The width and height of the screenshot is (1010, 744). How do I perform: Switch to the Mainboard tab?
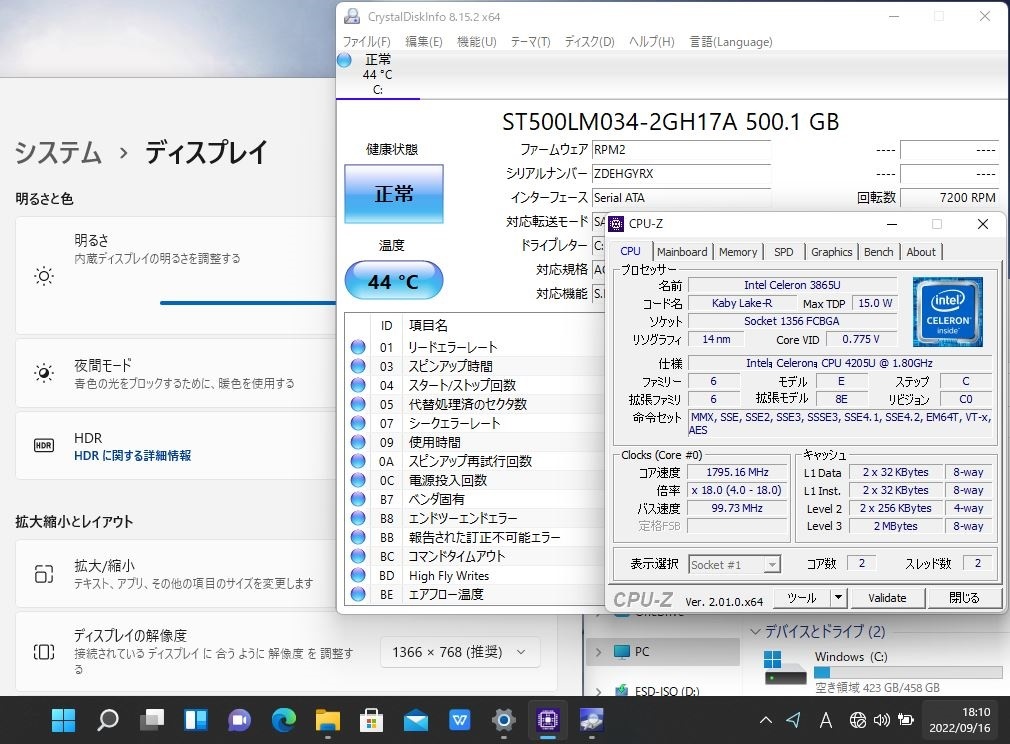[682, 252]
